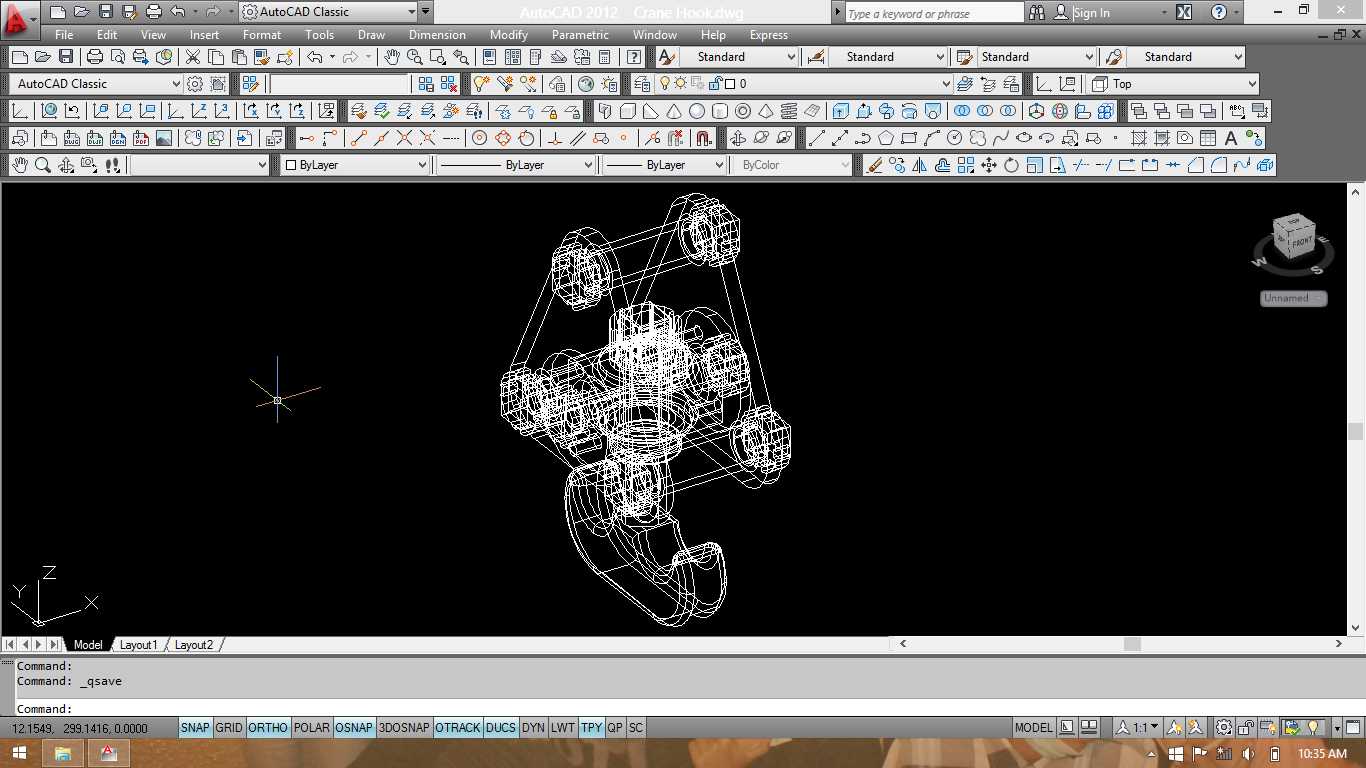
Task: Click the Sign In link
Action: point(1091,13)
